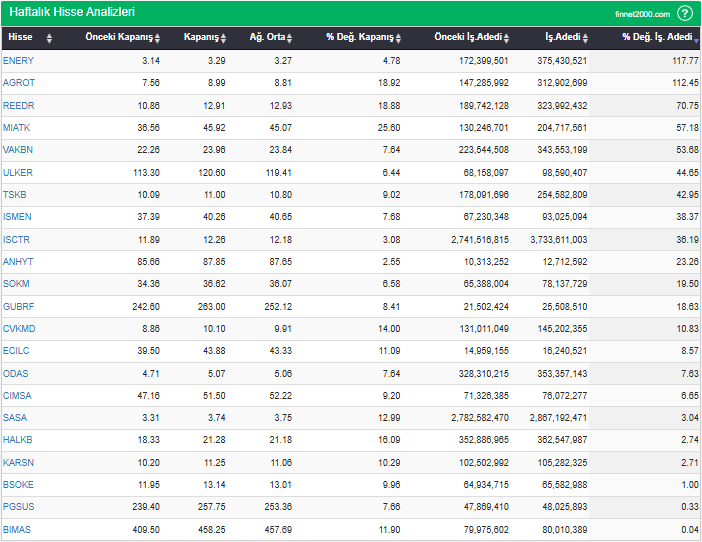Select BSOKE volume change value 1.00
This screenshot has width=702, height=542.
tap(690, 485)
